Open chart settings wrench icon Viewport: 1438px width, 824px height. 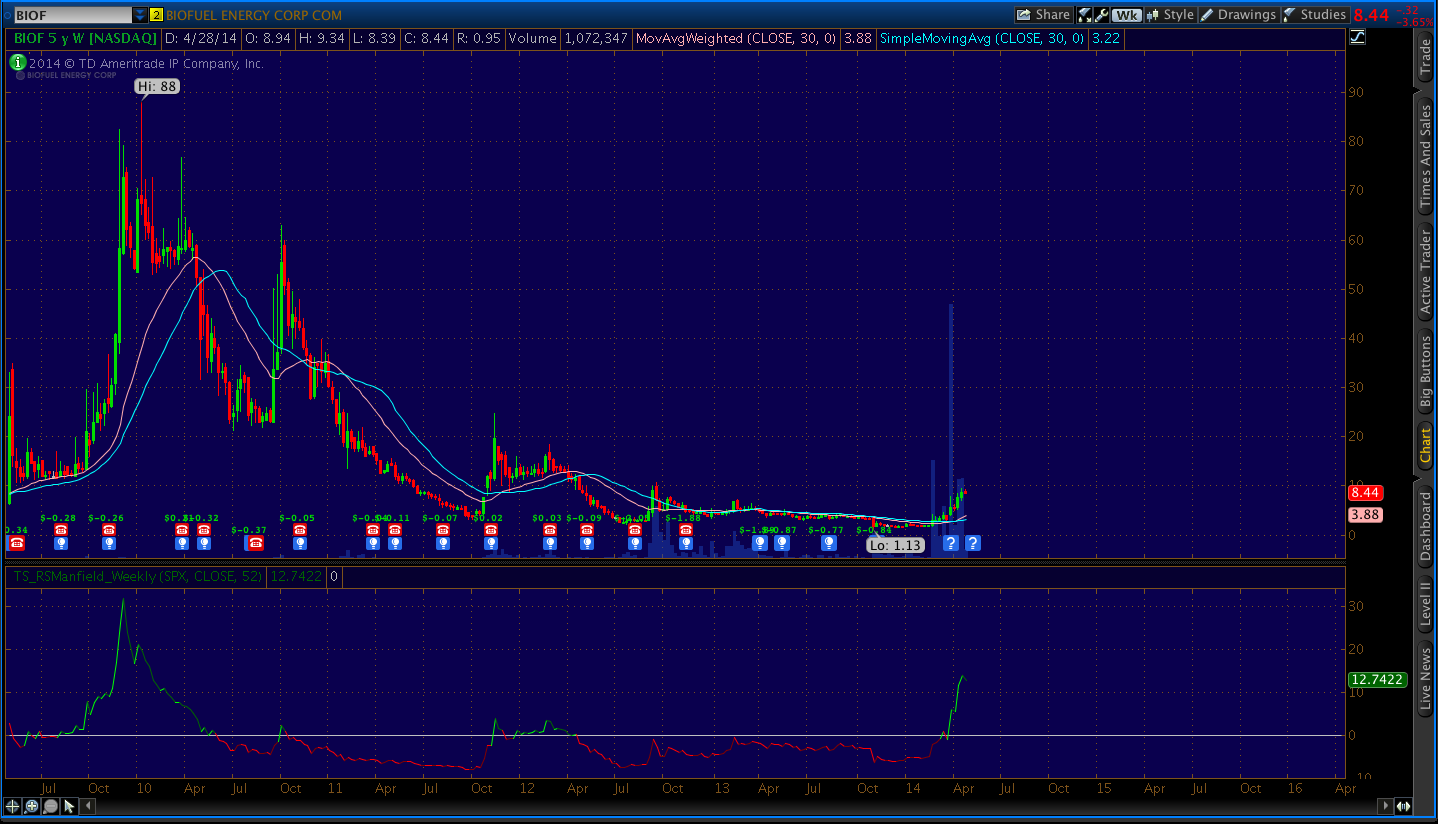click(1101, 15)
